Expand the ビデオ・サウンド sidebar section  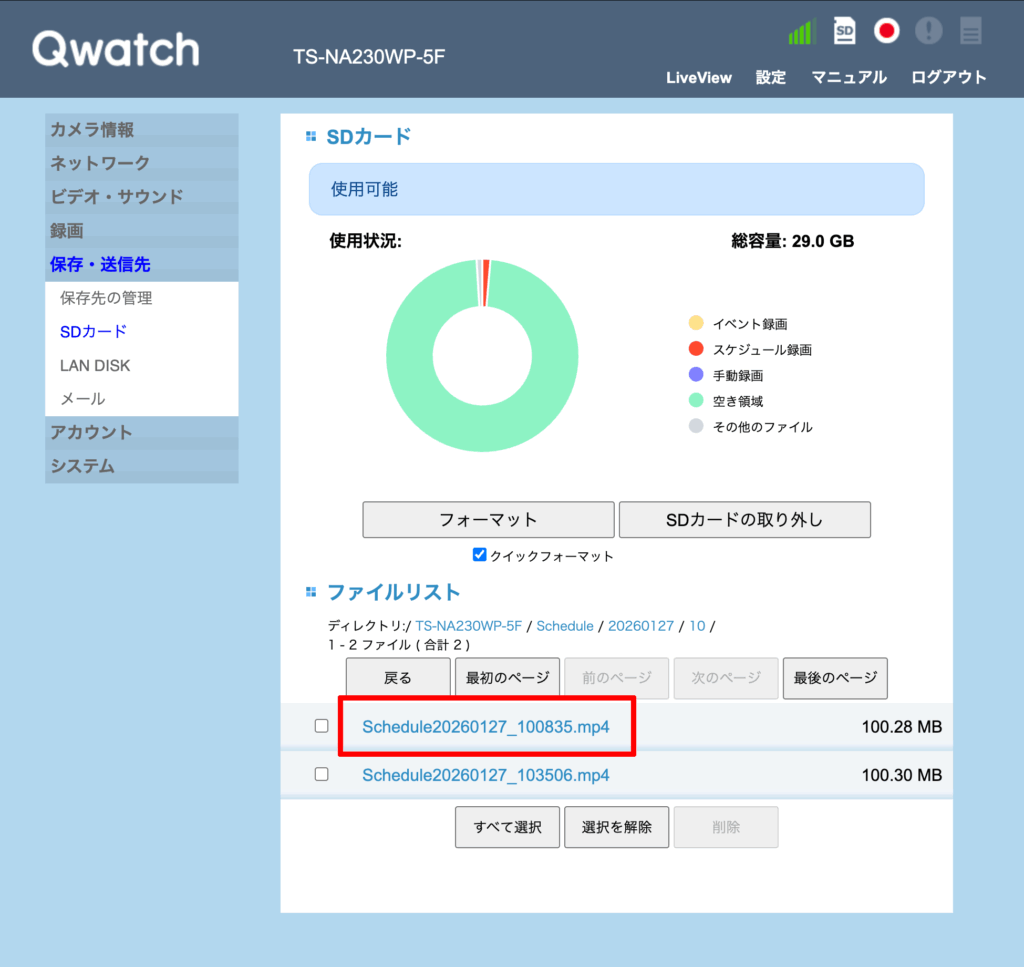116,197
